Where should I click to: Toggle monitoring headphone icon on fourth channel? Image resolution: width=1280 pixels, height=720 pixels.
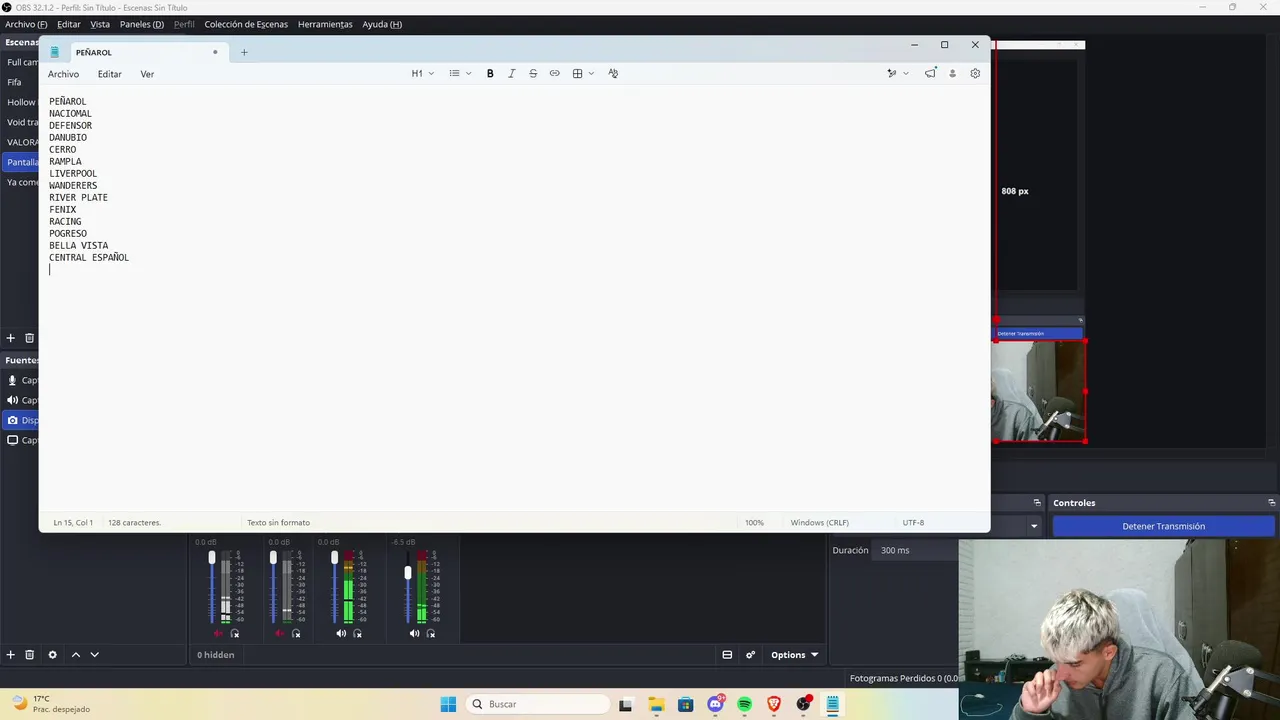pos(431,633)
